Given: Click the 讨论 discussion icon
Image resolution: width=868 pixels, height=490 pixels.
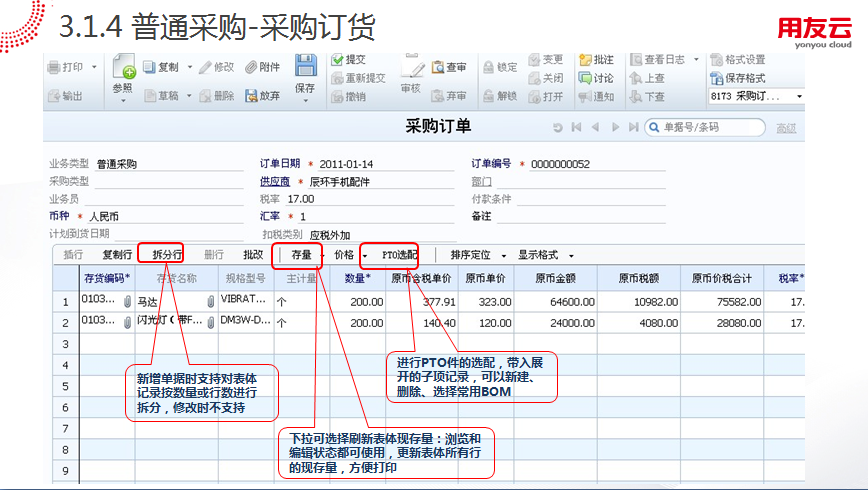Looking at the screenshot, I should (x=585, y=78).
